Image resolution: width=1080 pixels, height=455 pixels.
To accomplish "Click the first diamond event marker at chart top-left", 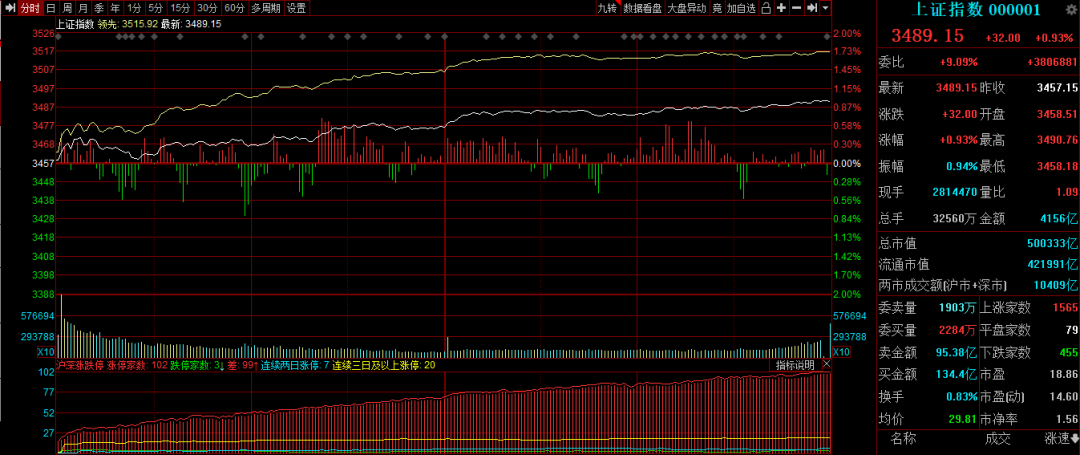I will pyautogui.click(x=59, y=36).
